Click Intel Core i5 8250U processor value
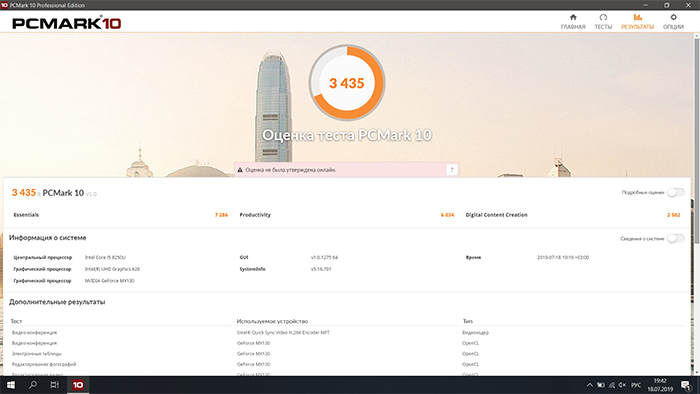The height and width of the screenshot is (394, 700). tap(105, 257)
